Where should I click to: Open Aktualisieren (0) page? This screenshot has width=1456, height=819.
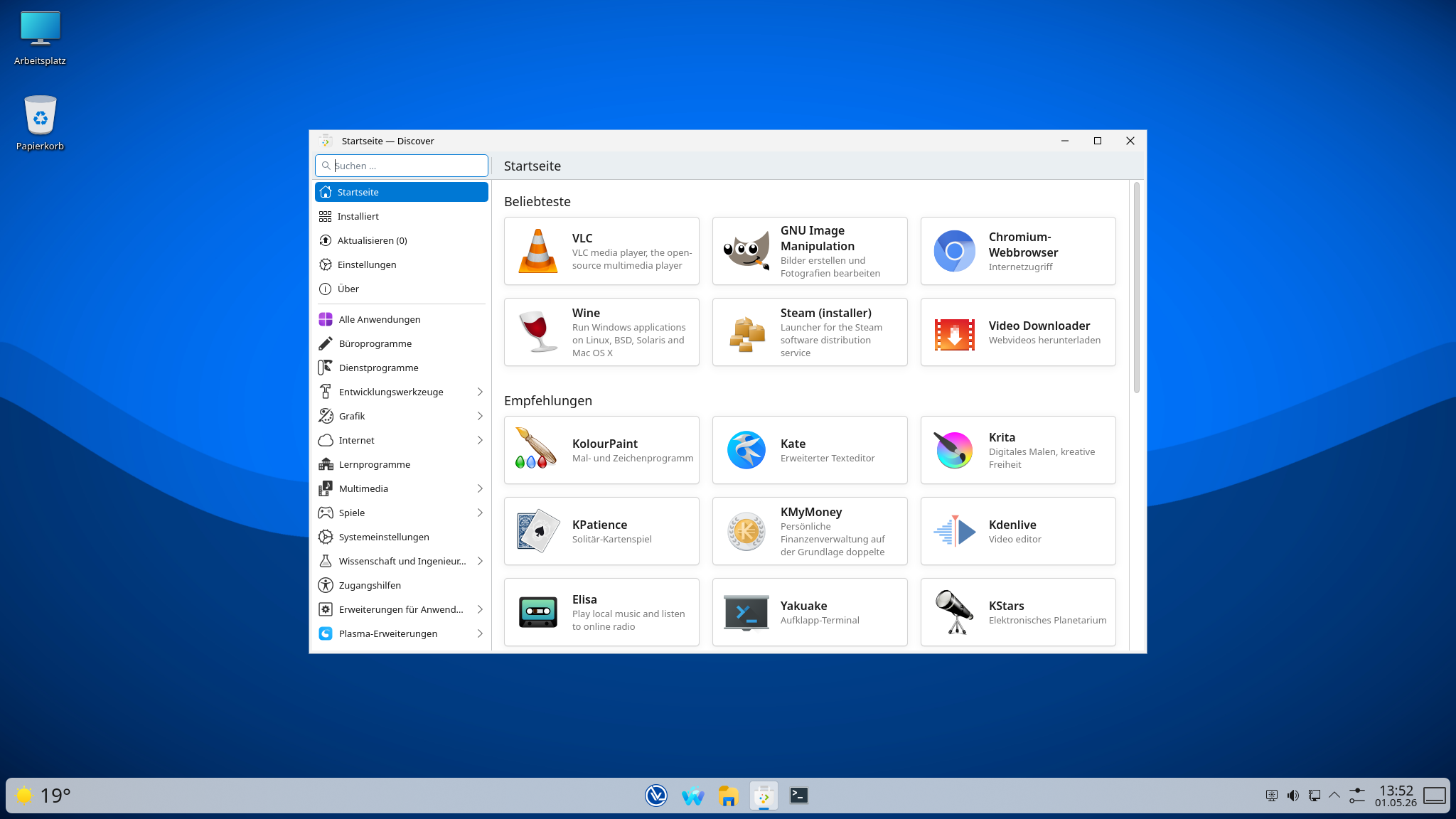[x=402, y=240]
